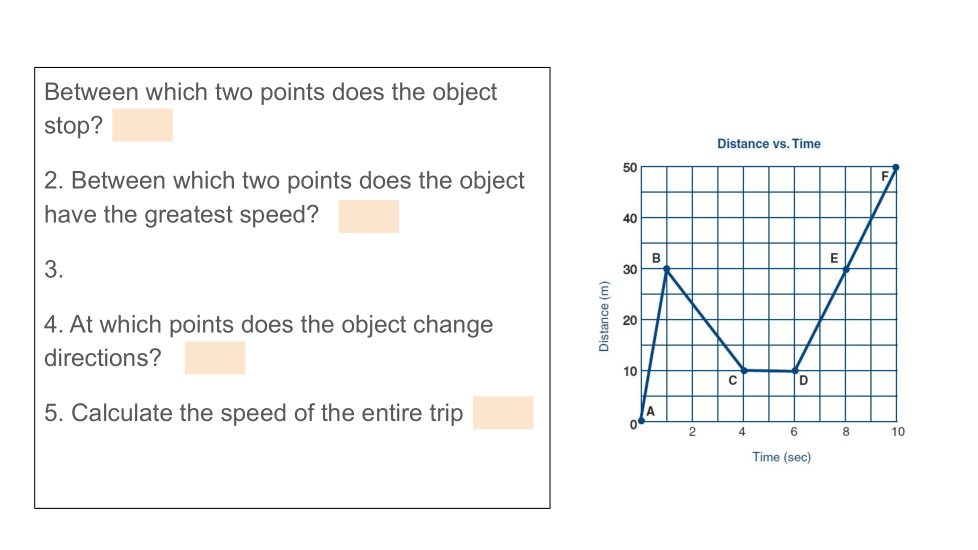
Task: Click point F at top of graph
Action: pos(896,167)
